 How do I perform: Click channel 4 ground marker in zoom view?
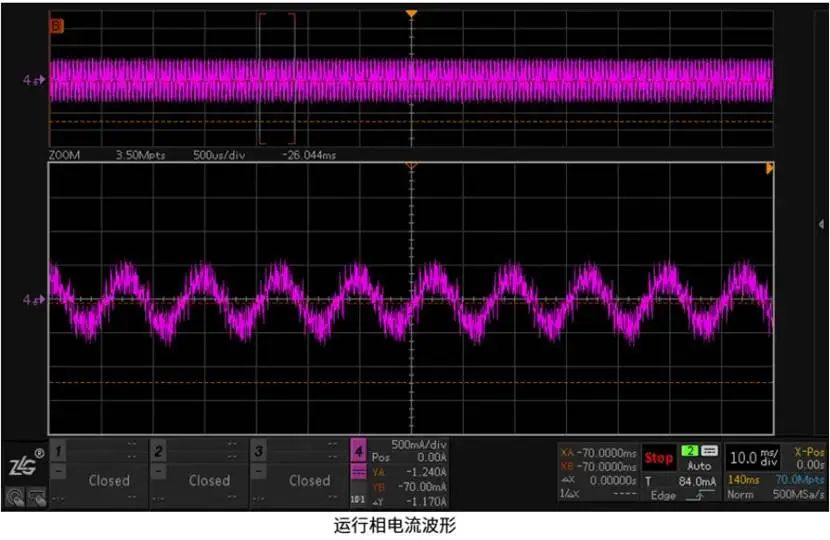[x=34, y=300]
